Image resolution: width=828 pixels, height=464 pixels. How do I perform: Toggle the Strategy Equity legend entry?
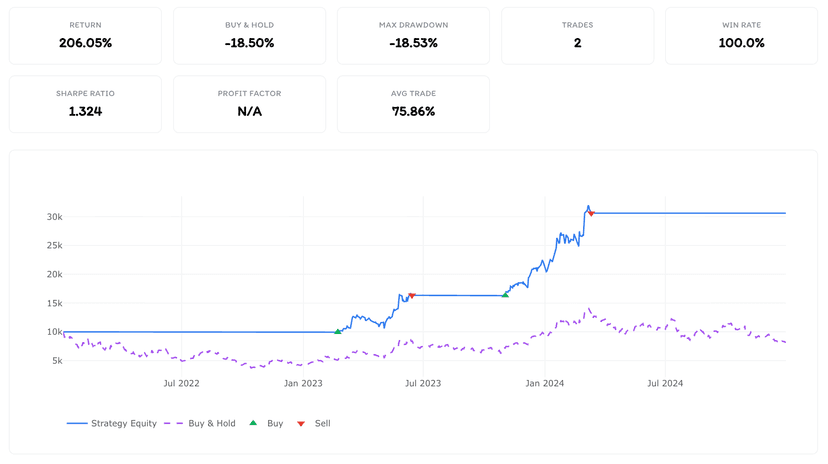coord(112,423)
